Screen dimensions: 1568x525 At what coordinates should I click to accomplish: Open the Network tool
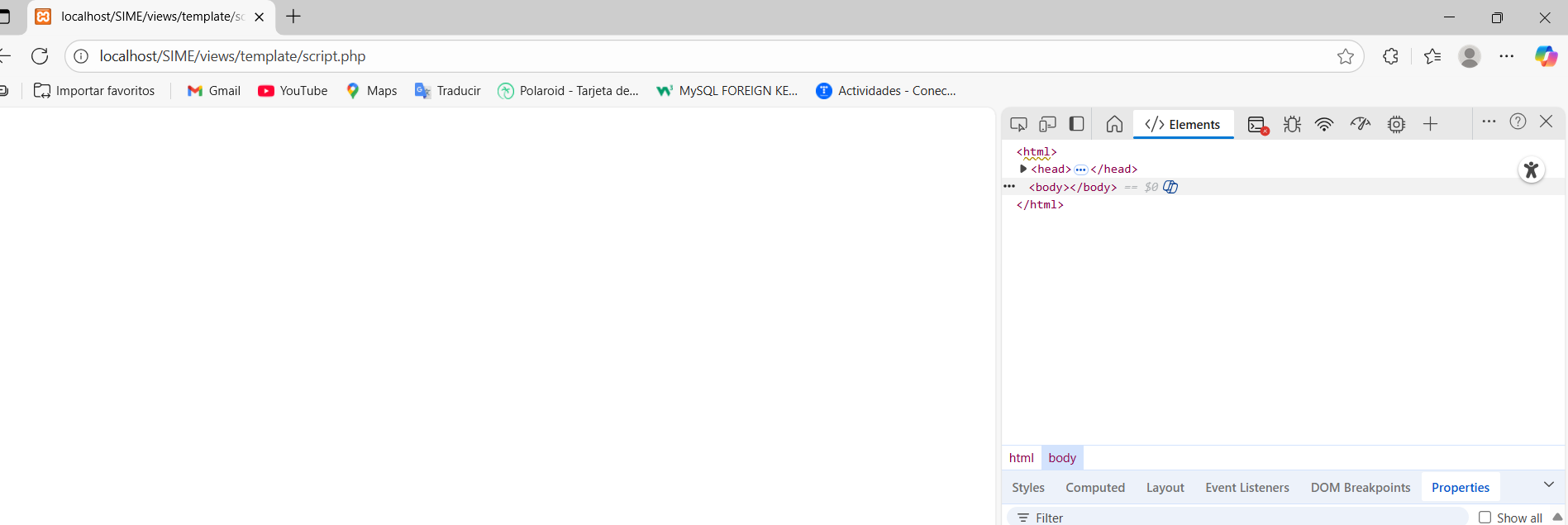click(x=1324, y=124)
